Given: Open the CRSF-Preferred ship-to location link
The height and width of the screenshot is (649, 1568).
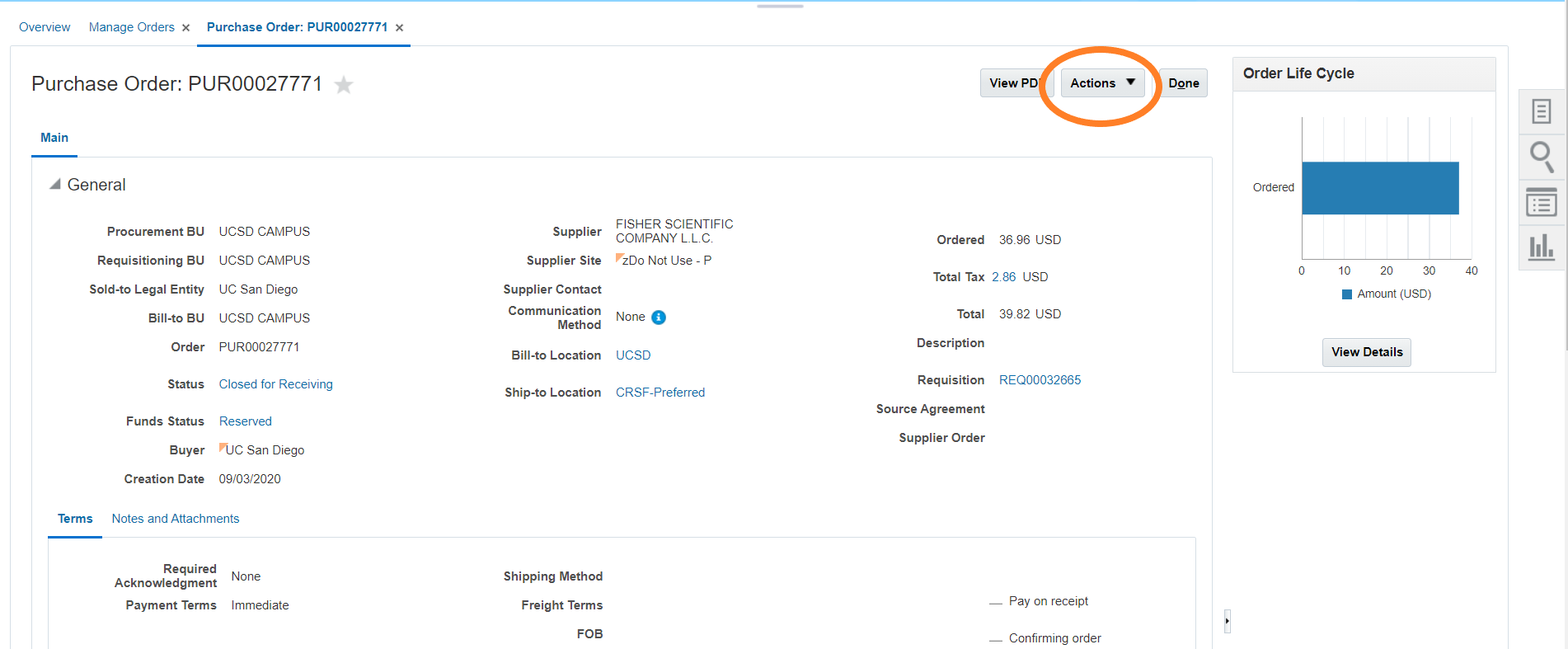Looking at the screenshot, I should click(660, 393).
